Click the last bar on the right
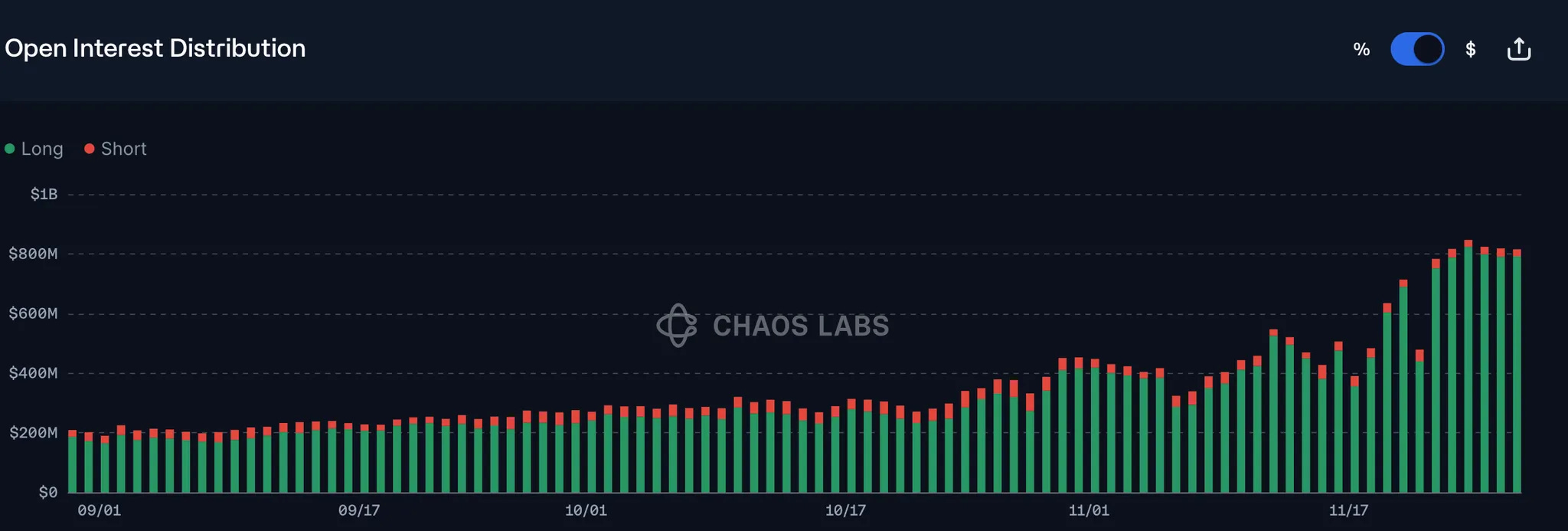 [x=1517, y=371]
